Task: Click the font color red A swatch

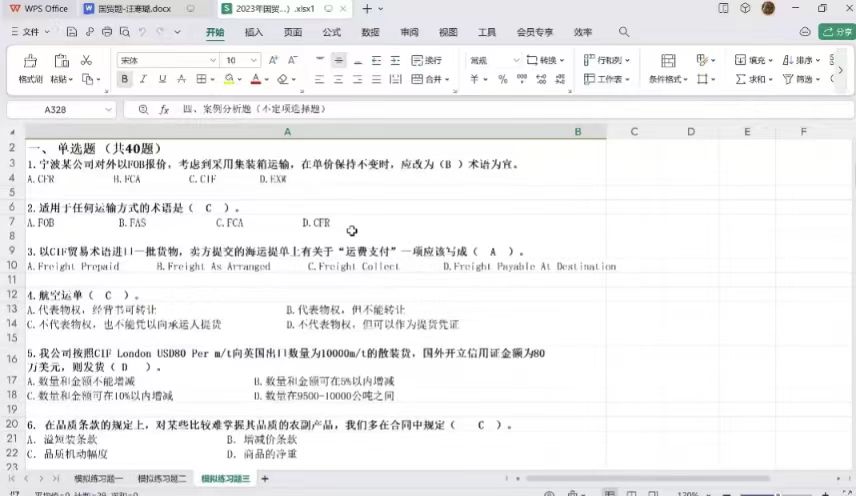Action: point(255,79)
